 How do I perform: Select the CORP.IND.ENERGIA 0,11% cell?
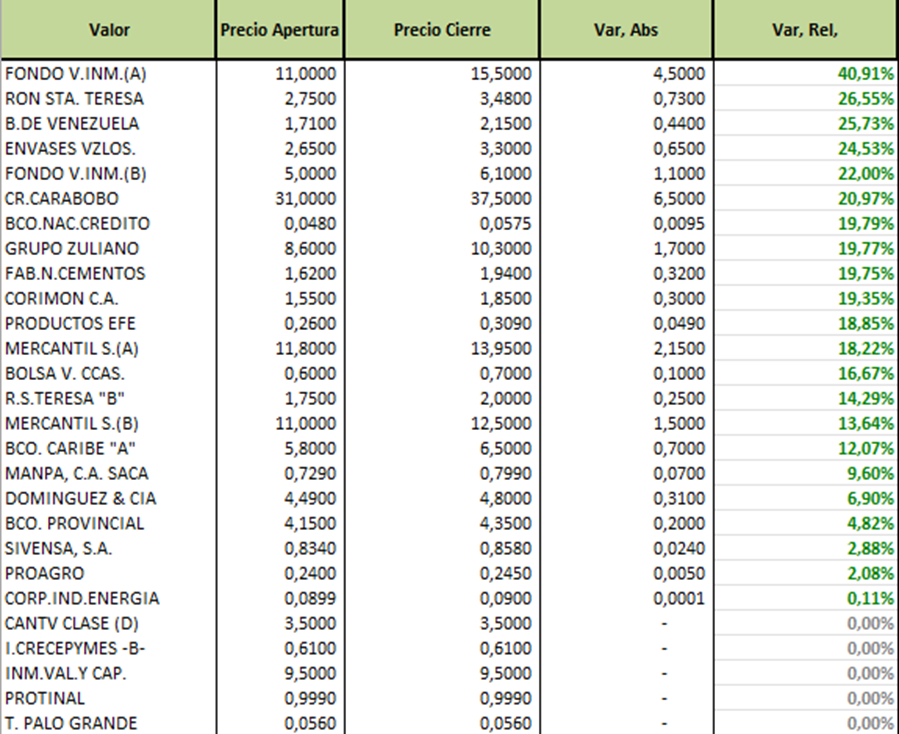869,599
